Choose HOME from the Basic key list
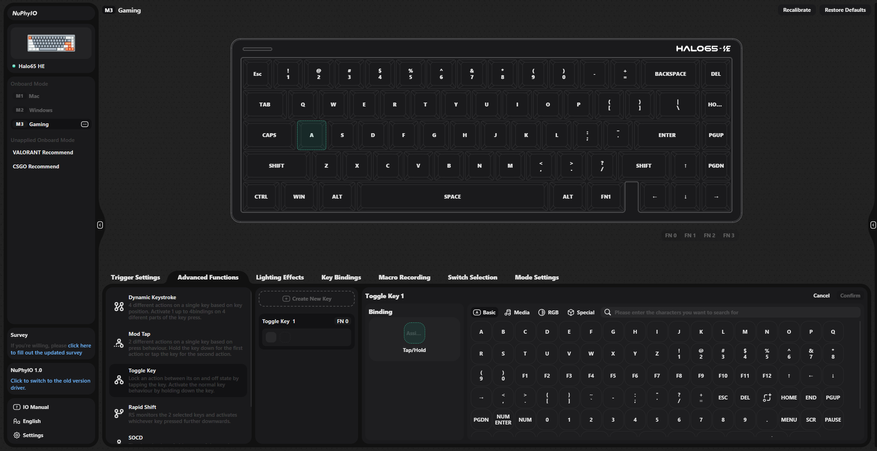Image resolution: width=877 pixels, height=451 pixels. pos(789,397)
